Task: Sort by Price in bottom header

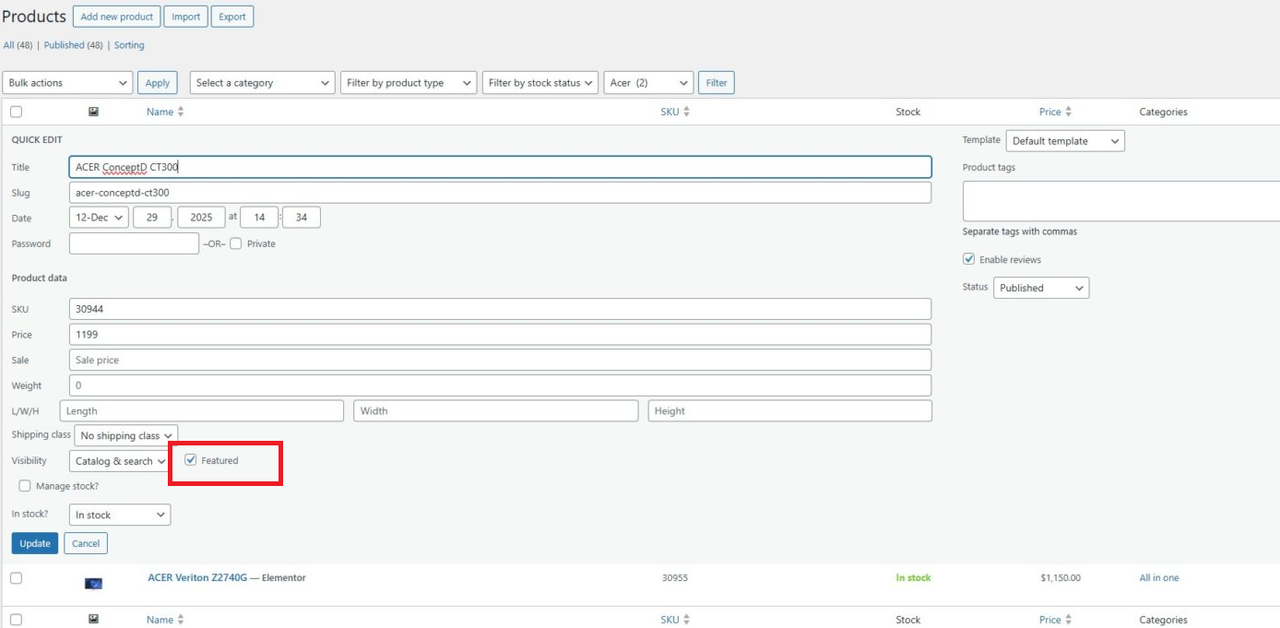Action: click(x=1050, y=620)
